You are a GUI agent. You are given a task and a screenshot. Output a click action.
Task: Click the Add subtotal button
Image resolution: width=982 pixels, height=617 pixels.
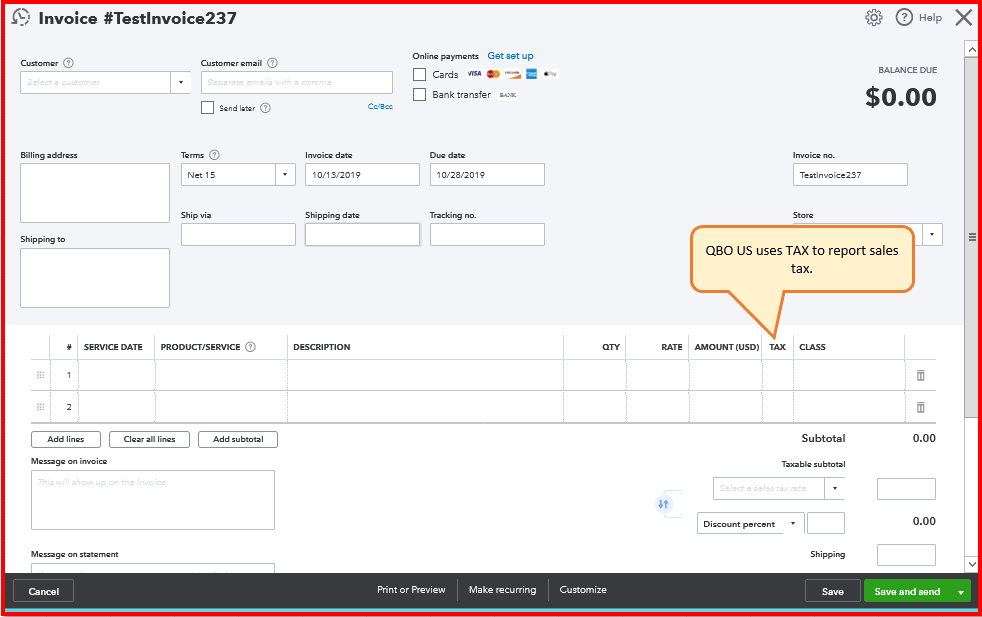[238, 439]
